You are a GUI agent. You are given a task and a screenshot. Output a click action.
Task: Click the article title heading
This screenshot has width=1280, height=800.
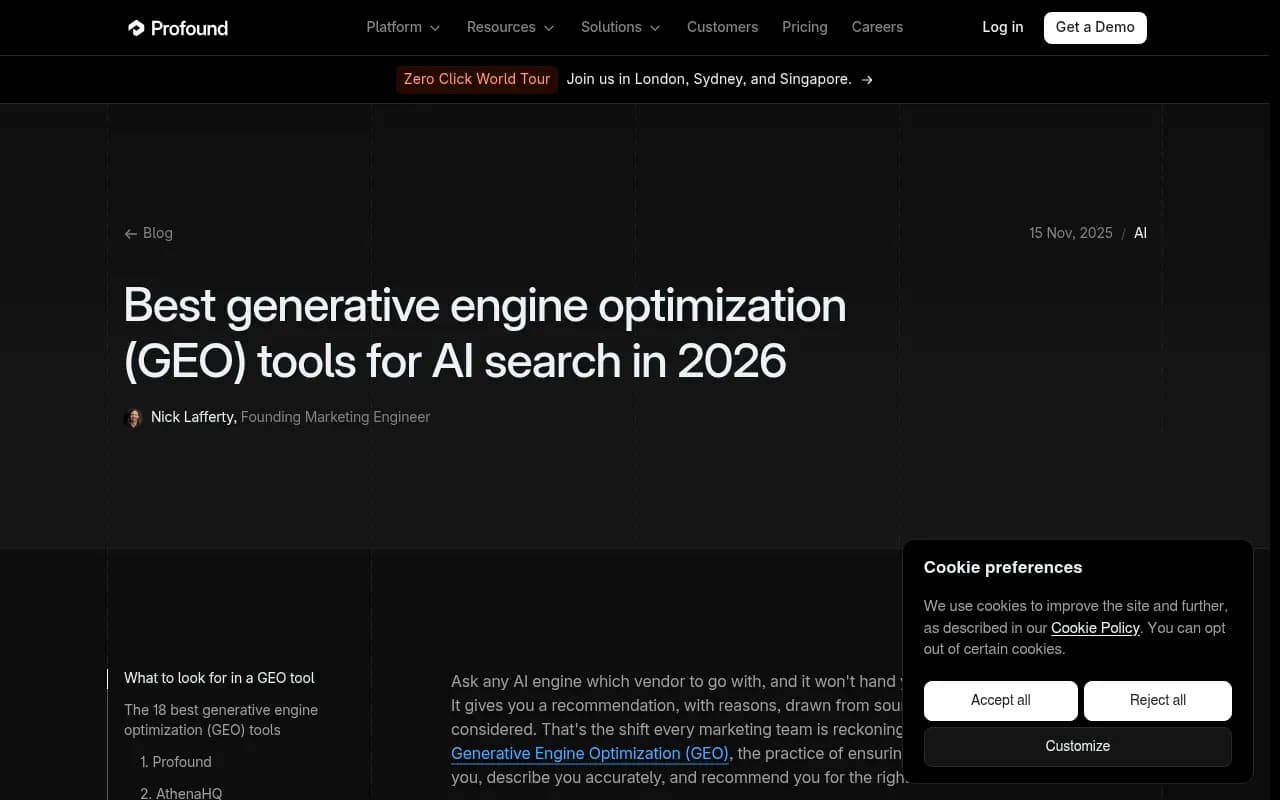point(485,333)
